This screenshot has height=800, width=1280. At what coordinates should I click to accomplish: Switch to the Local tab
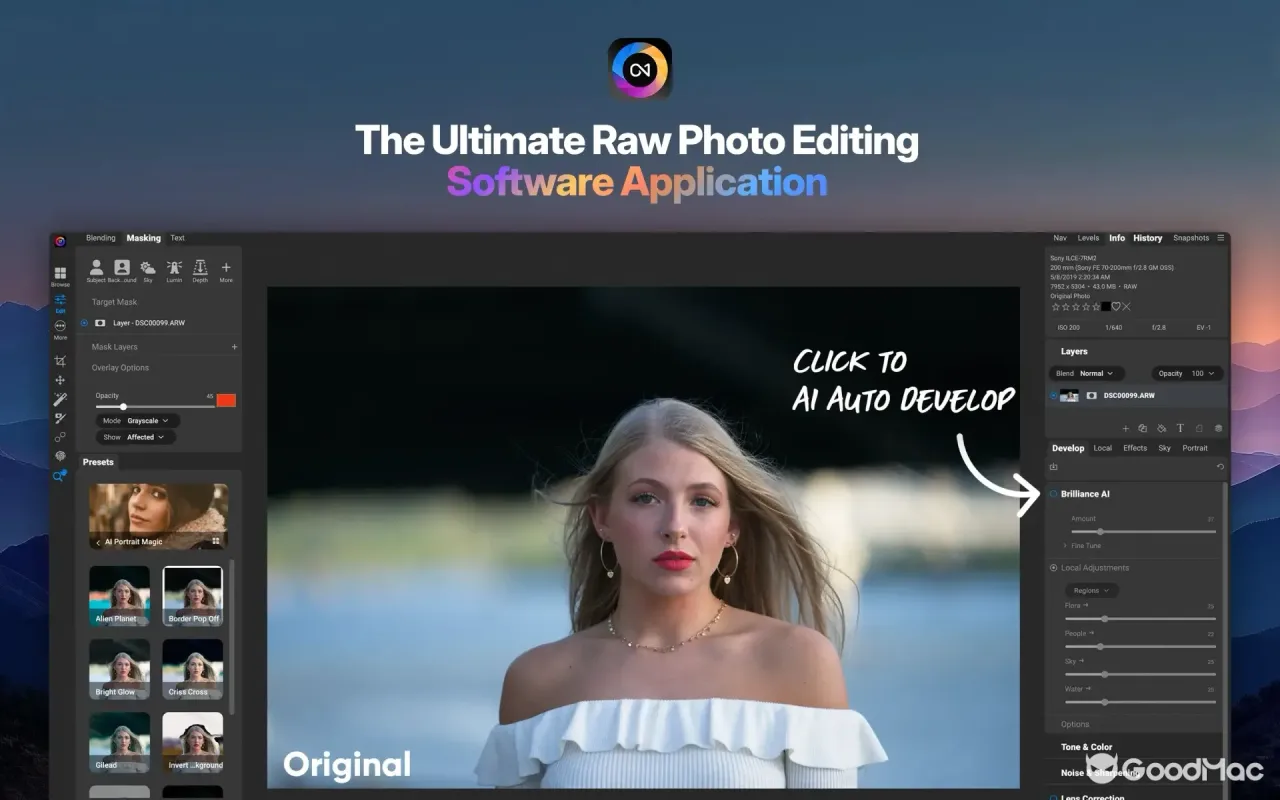1102,448
